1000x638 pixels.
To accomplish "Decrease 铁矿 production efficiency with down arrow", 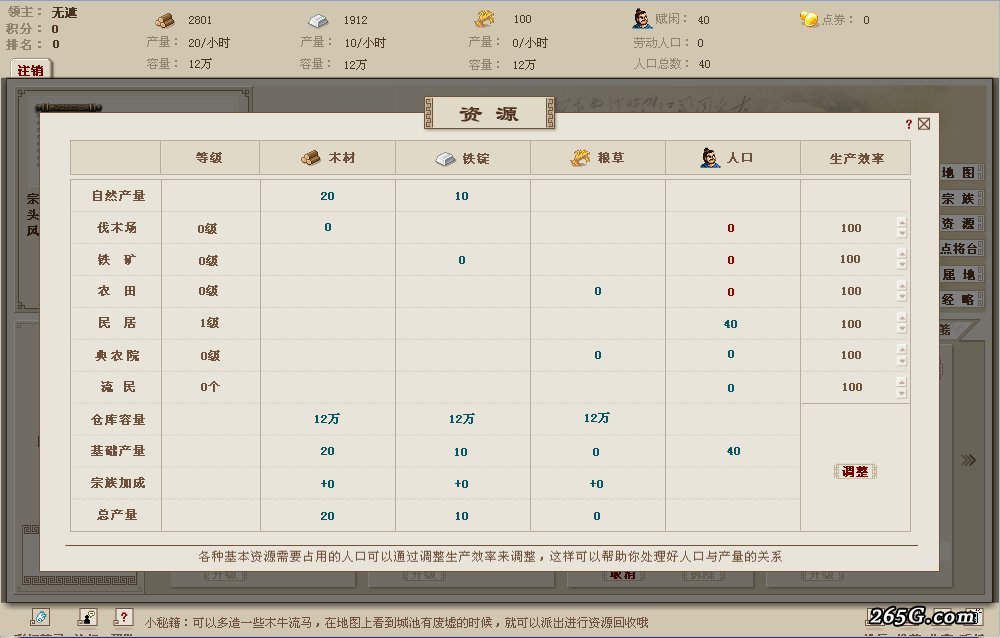I will tap(902, 265).
